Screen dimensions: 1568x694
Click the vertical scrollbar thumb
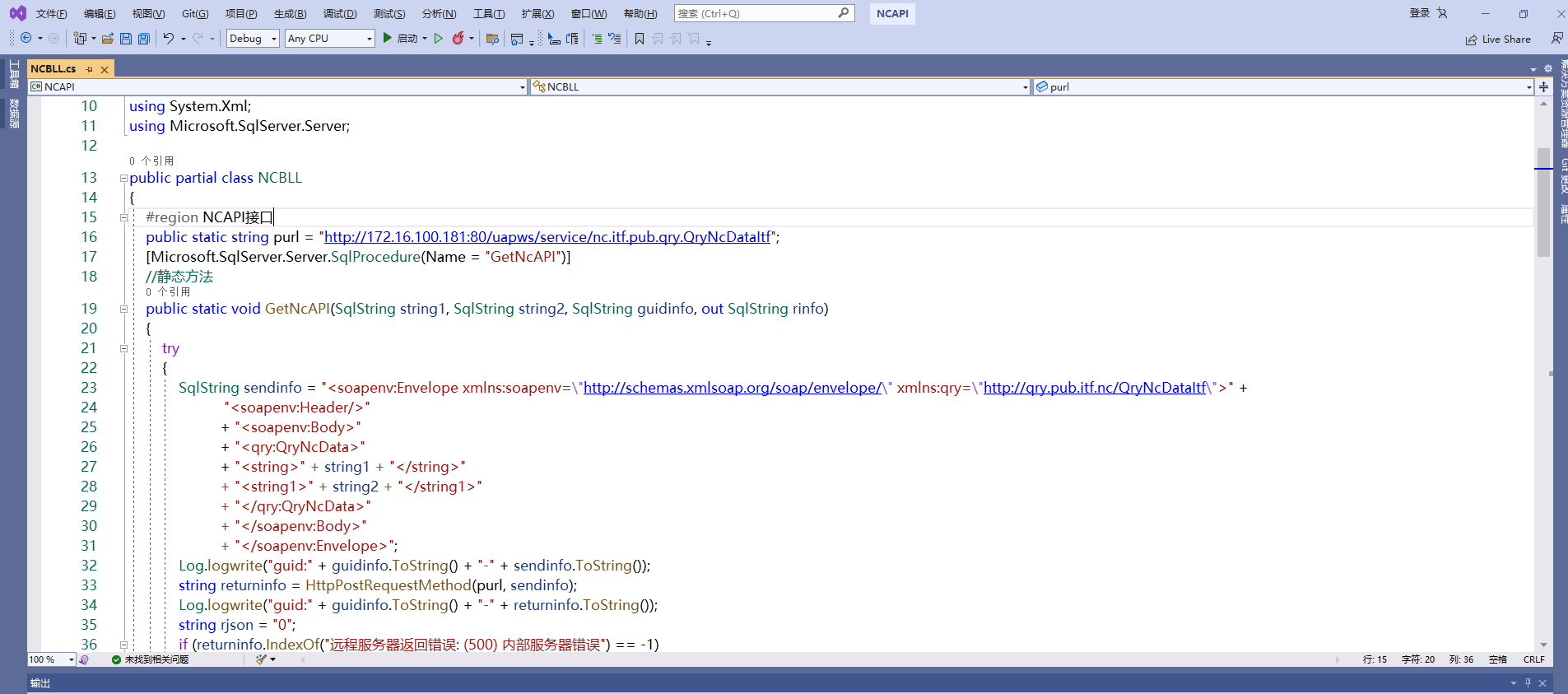tap(1543, 203)
